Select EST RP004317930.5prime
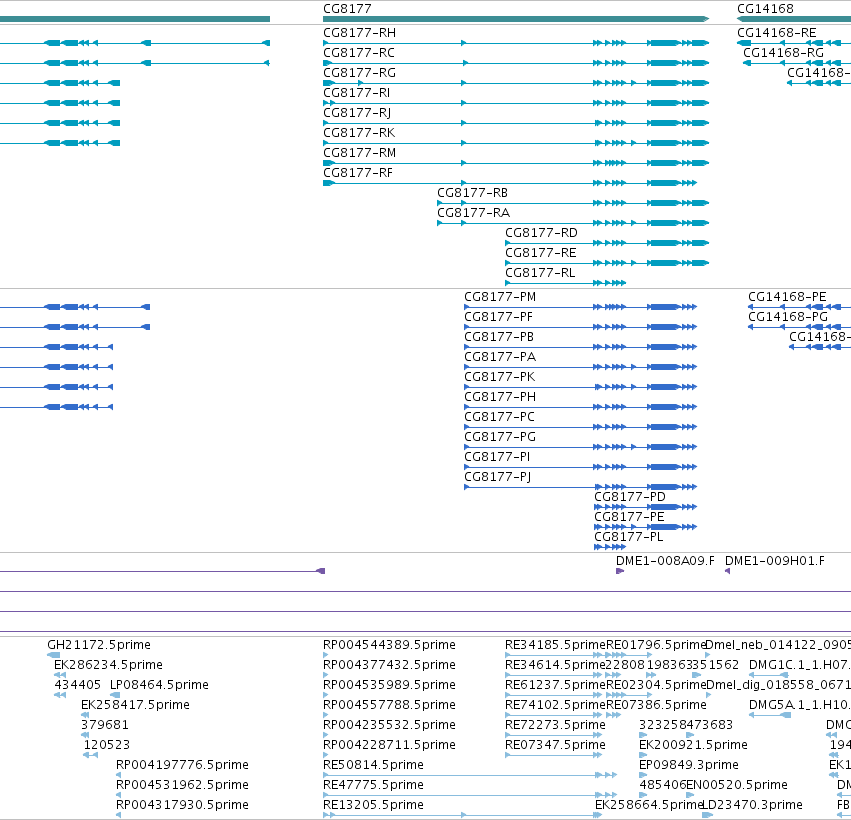This screenshot has width=851, height=820. click(182, 805)
